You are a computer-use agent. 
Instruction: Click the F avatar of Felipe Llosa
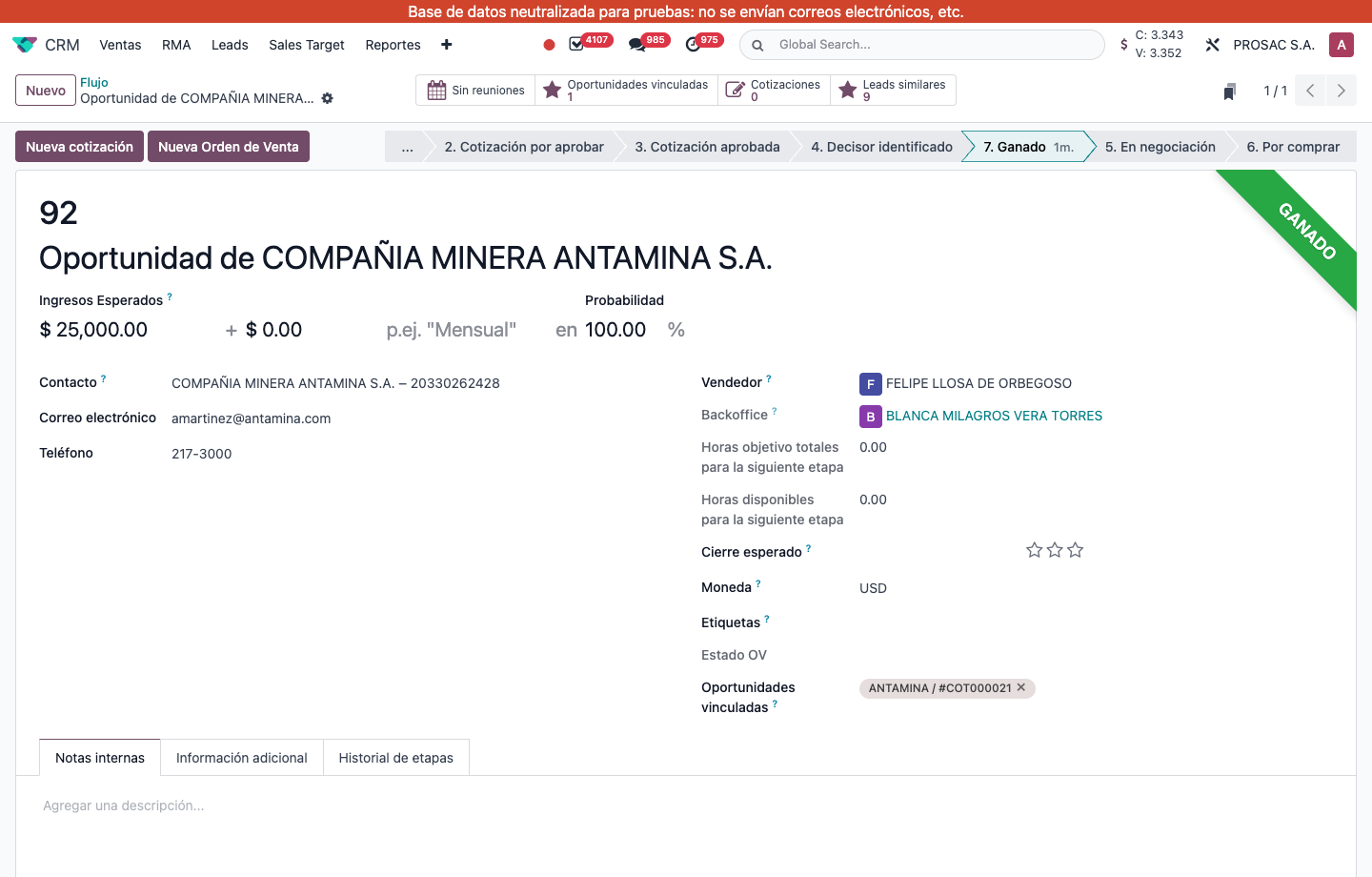click(870, 384)
